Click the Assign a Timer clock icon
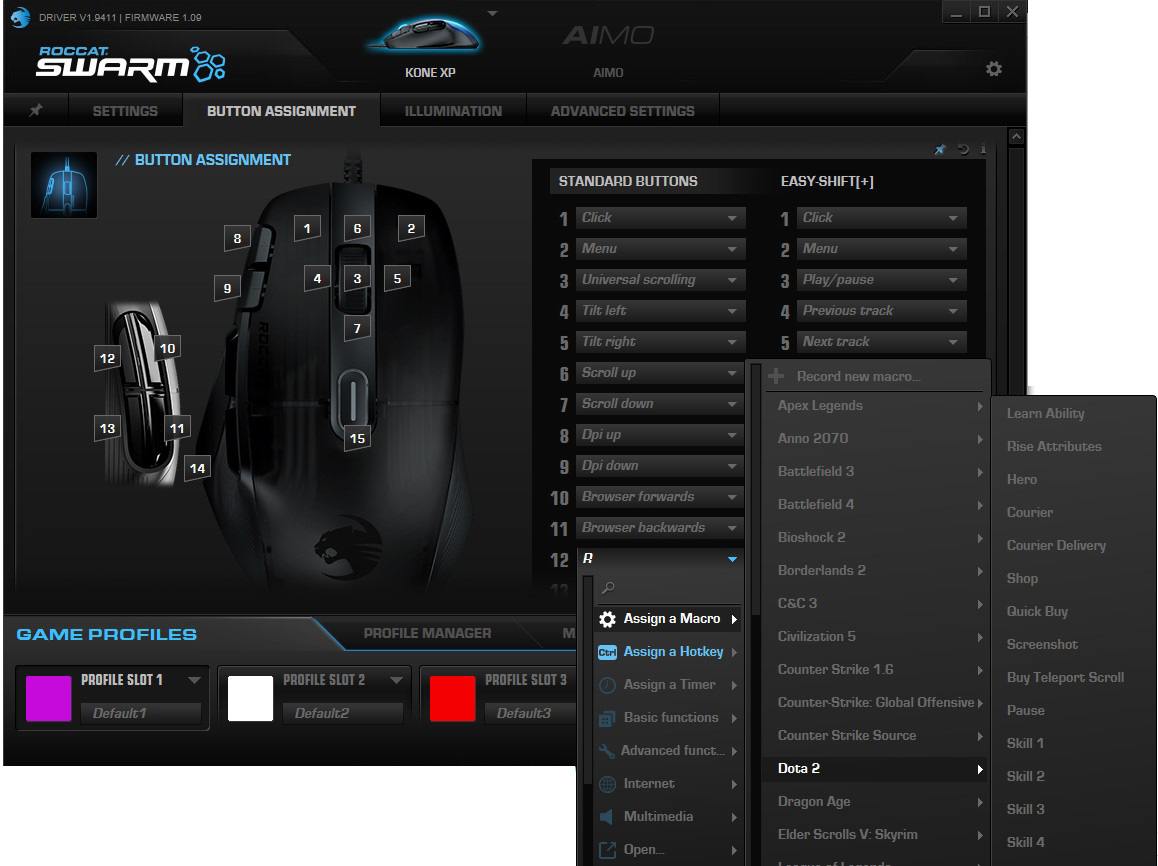 607,685
